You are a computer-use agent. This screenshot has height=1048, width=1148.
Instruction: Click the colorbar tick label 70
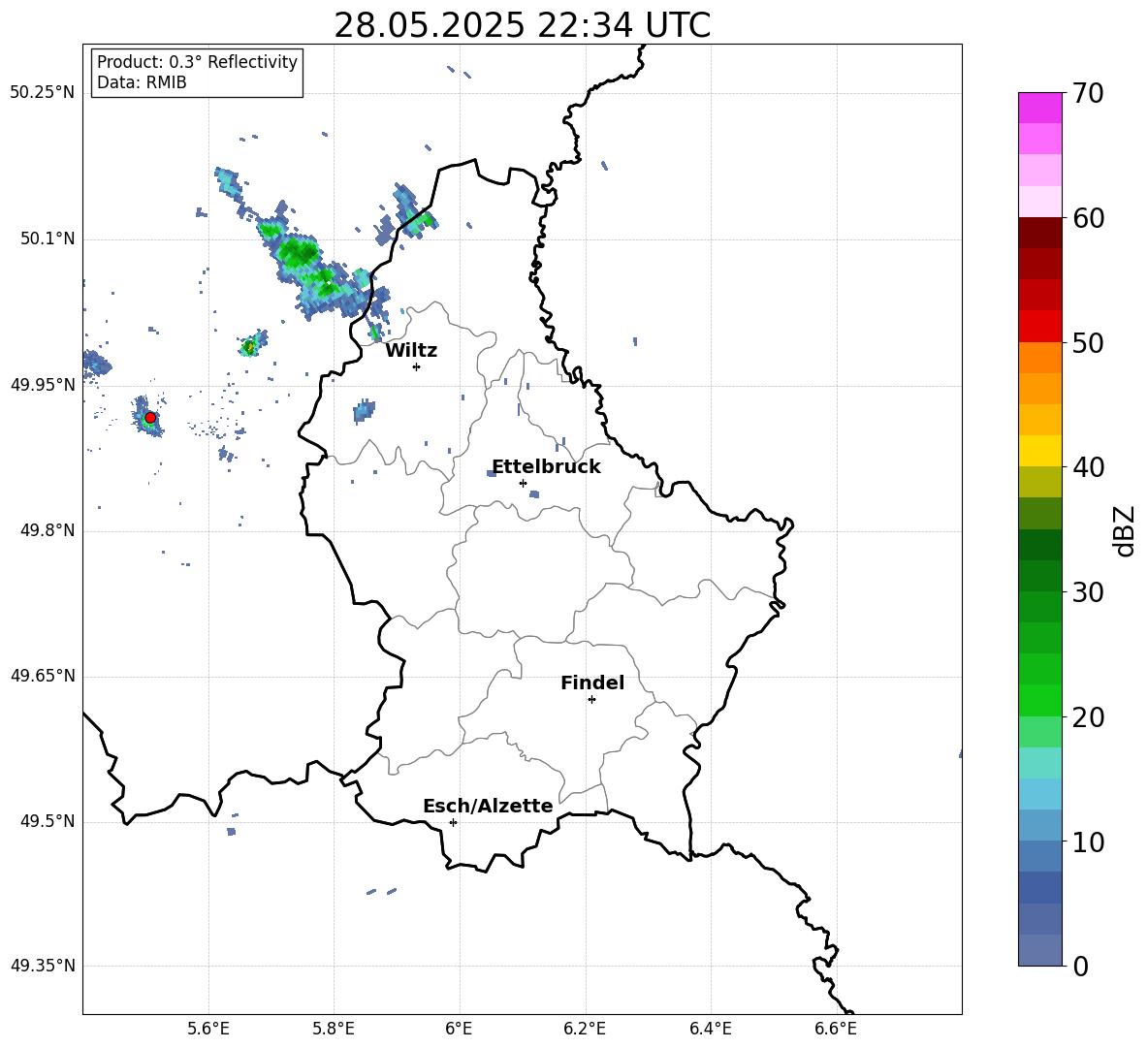coord(1089,93)
